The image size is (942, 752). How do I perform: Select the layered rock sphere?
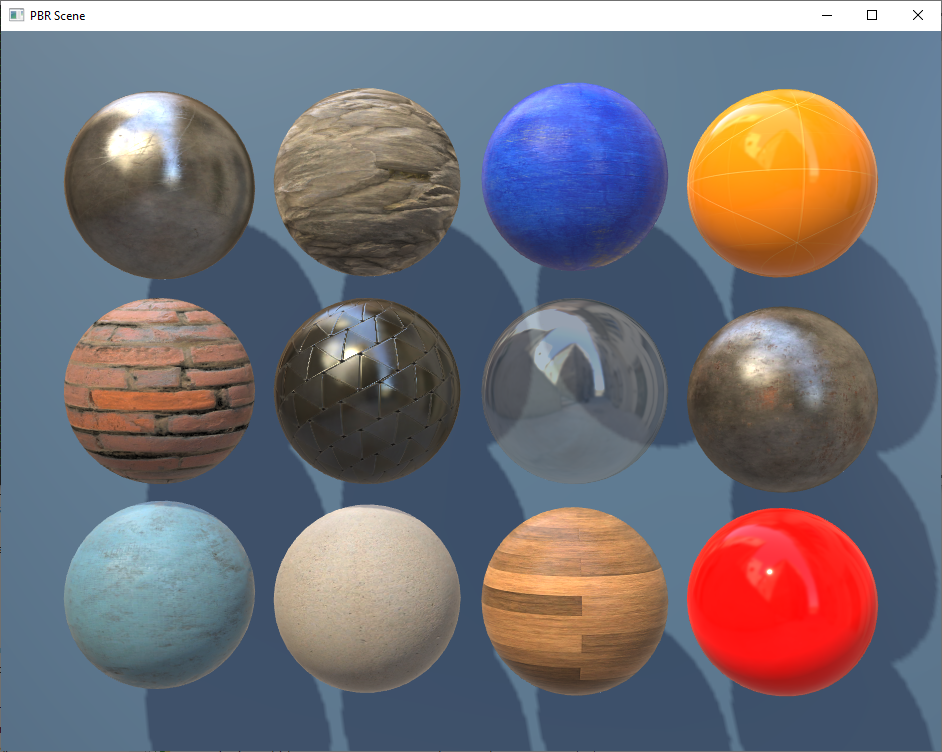(367, 182)
